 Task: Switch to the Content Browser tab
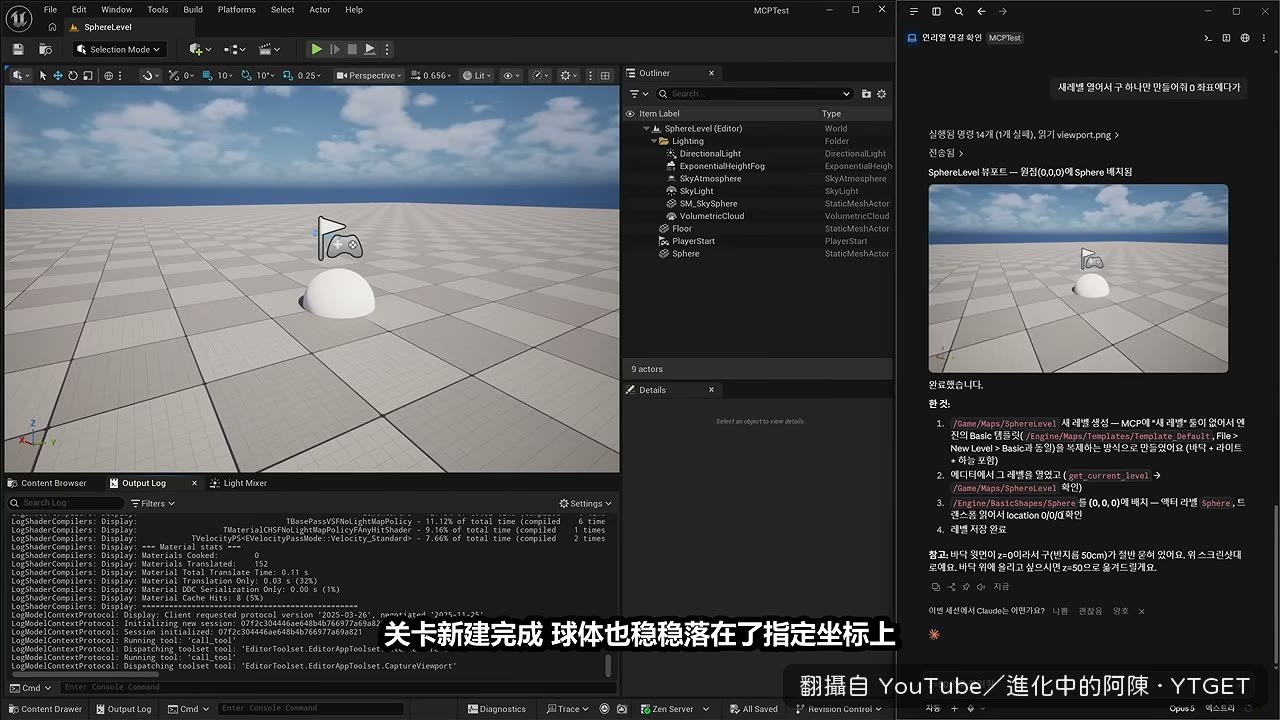pyautogui.click(x=53, y=483)
